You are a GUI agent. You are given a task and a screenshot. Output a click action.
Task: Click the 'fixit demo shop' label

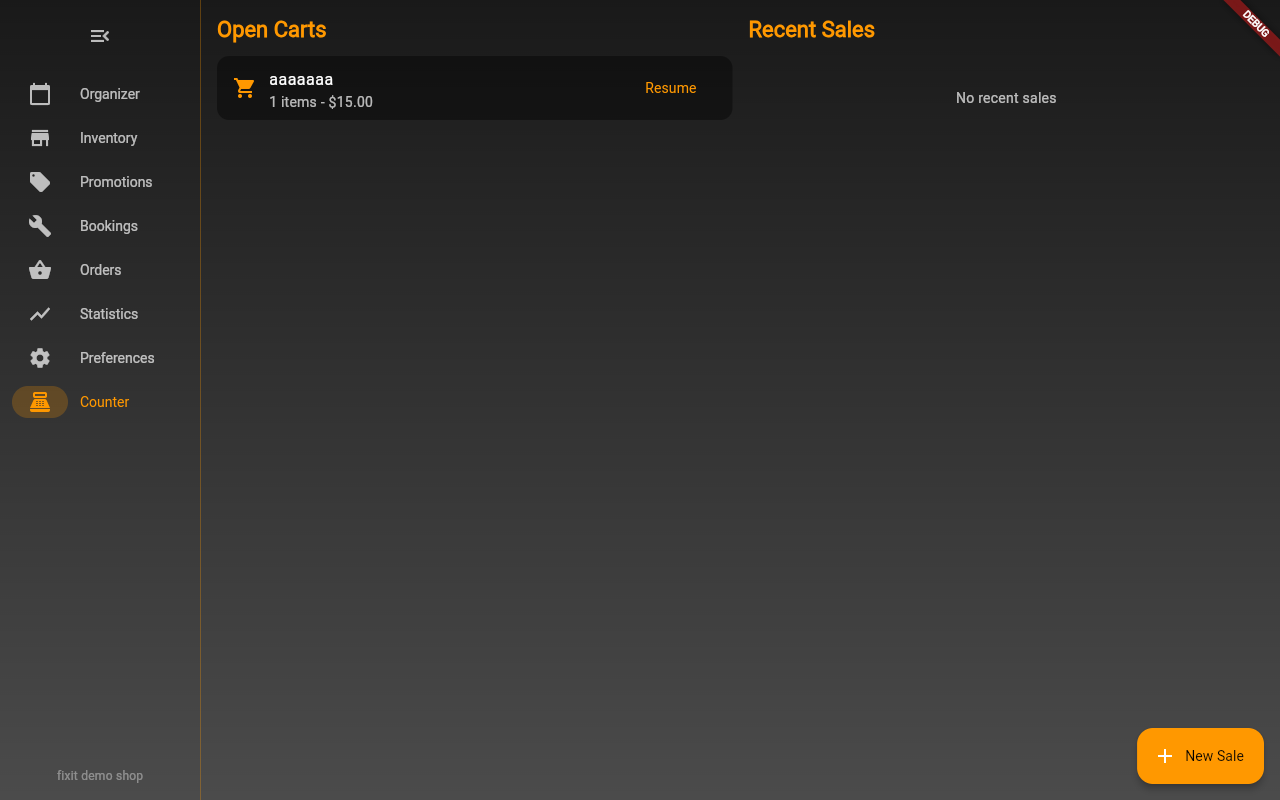click(100, 776)
